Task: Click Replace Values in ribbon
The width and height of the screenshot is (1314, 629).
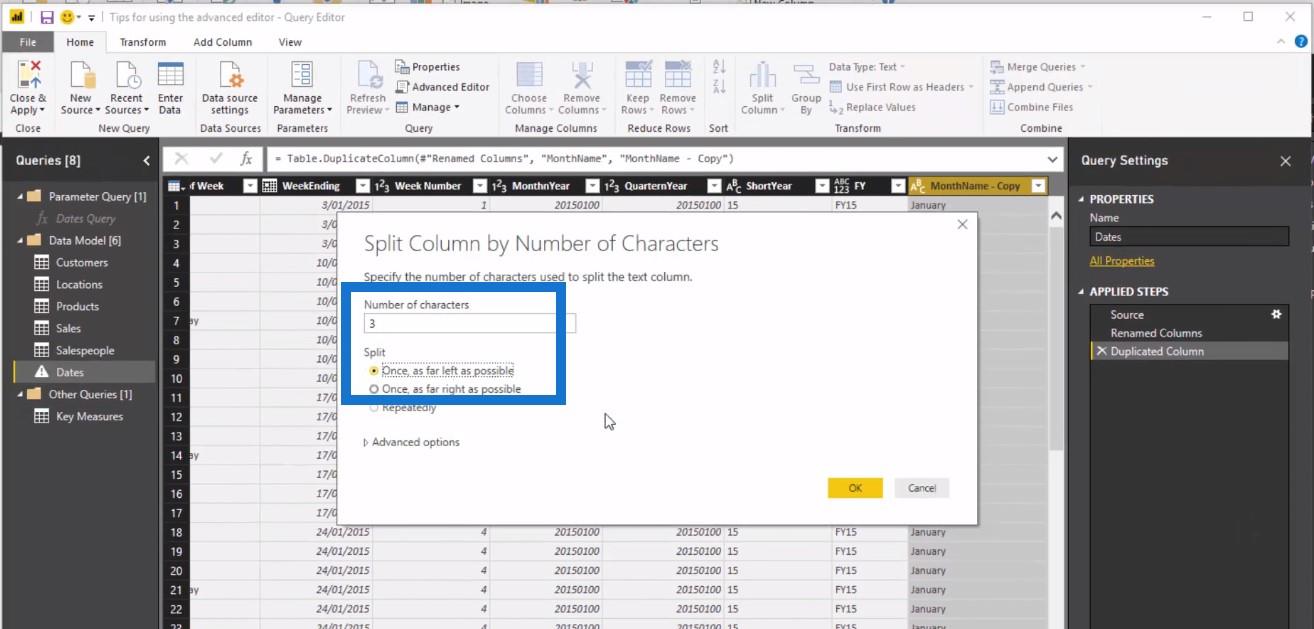Action: (873, 107)
